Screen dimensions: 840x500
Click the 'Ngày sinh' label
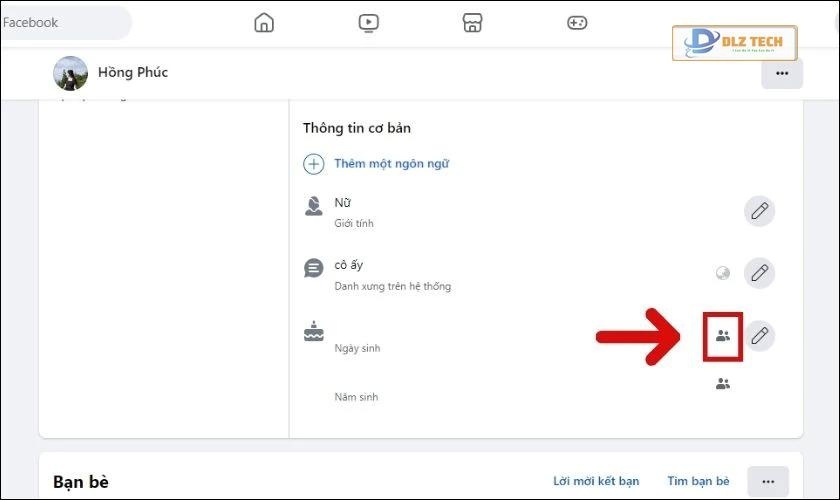click(357, 348)
